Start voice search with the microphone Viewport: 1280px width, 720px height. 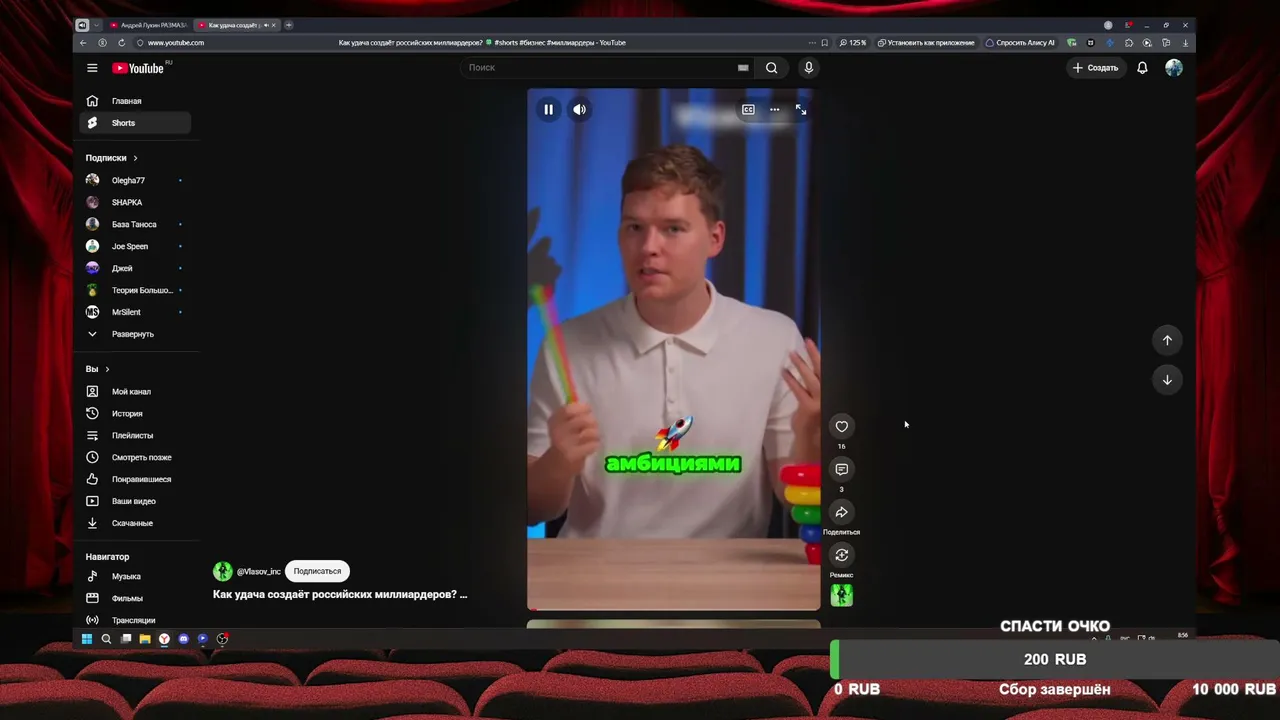(x=809, y=68)
